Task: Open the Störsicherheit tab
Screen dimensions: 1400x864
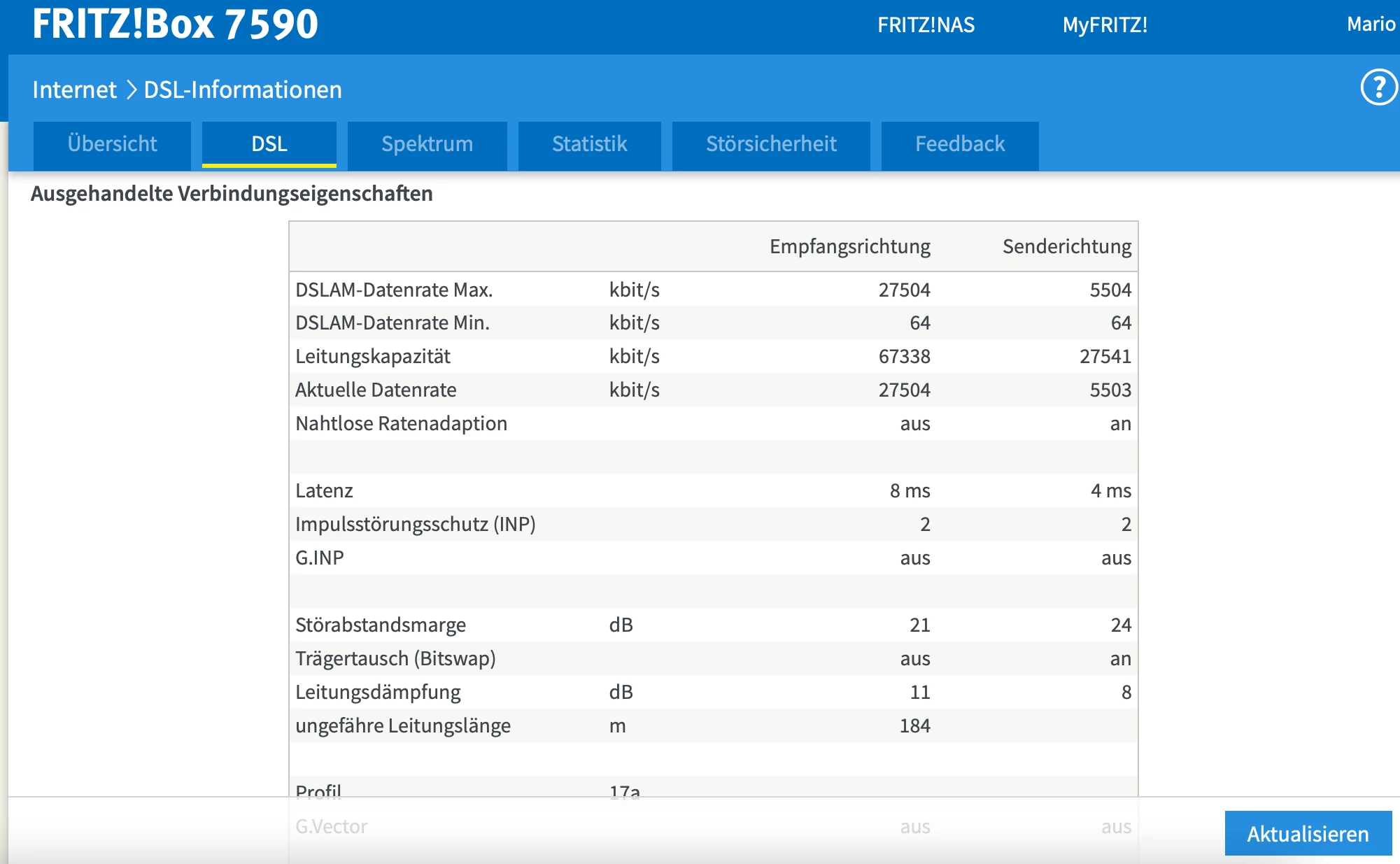Action: (771, 144)
